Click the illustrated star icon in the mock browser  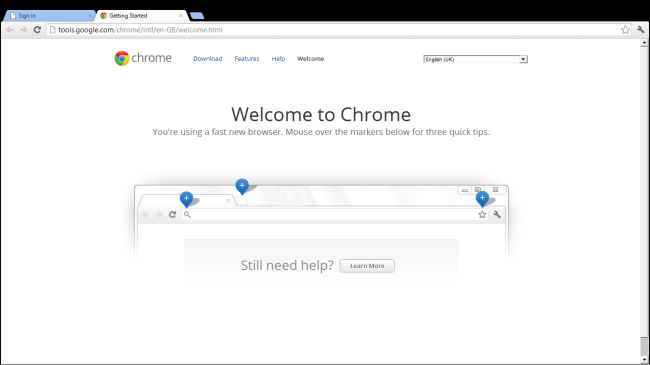482,214
